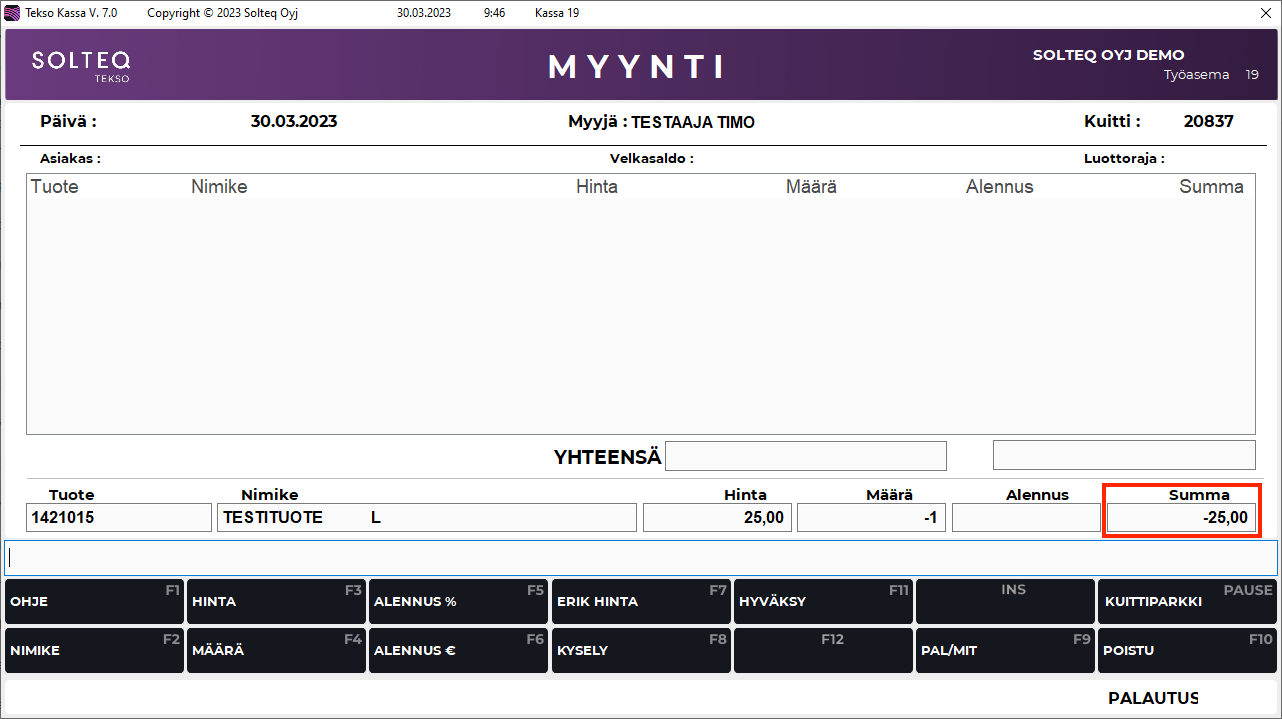Viewport: 1282px width, 719px height.
Task: Click the ALENNUS € discount button
Action: pos(458,651)
